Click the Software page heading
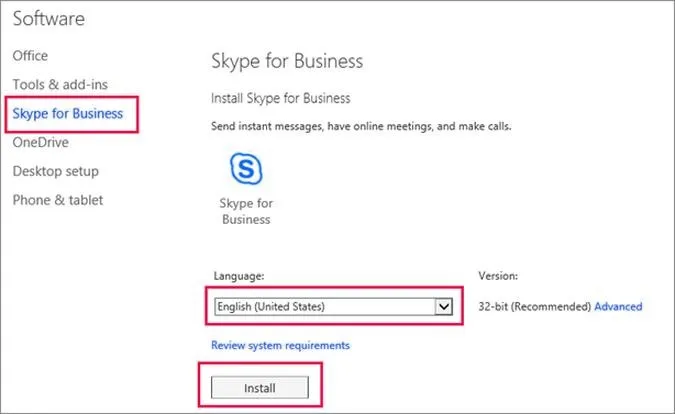 [49, 19]
